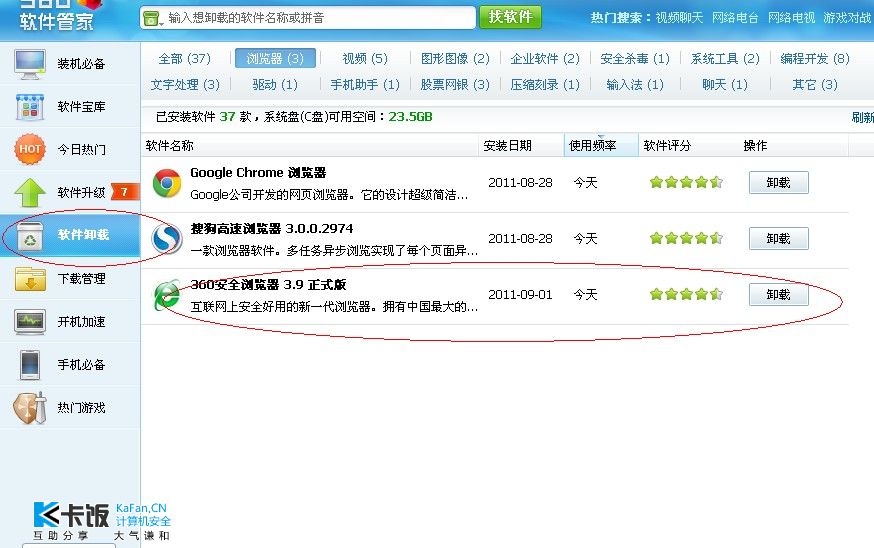Screen dimensions: 874x548
Task: Select the 全部 (37) category tab
Action: [x=184, y=59]
